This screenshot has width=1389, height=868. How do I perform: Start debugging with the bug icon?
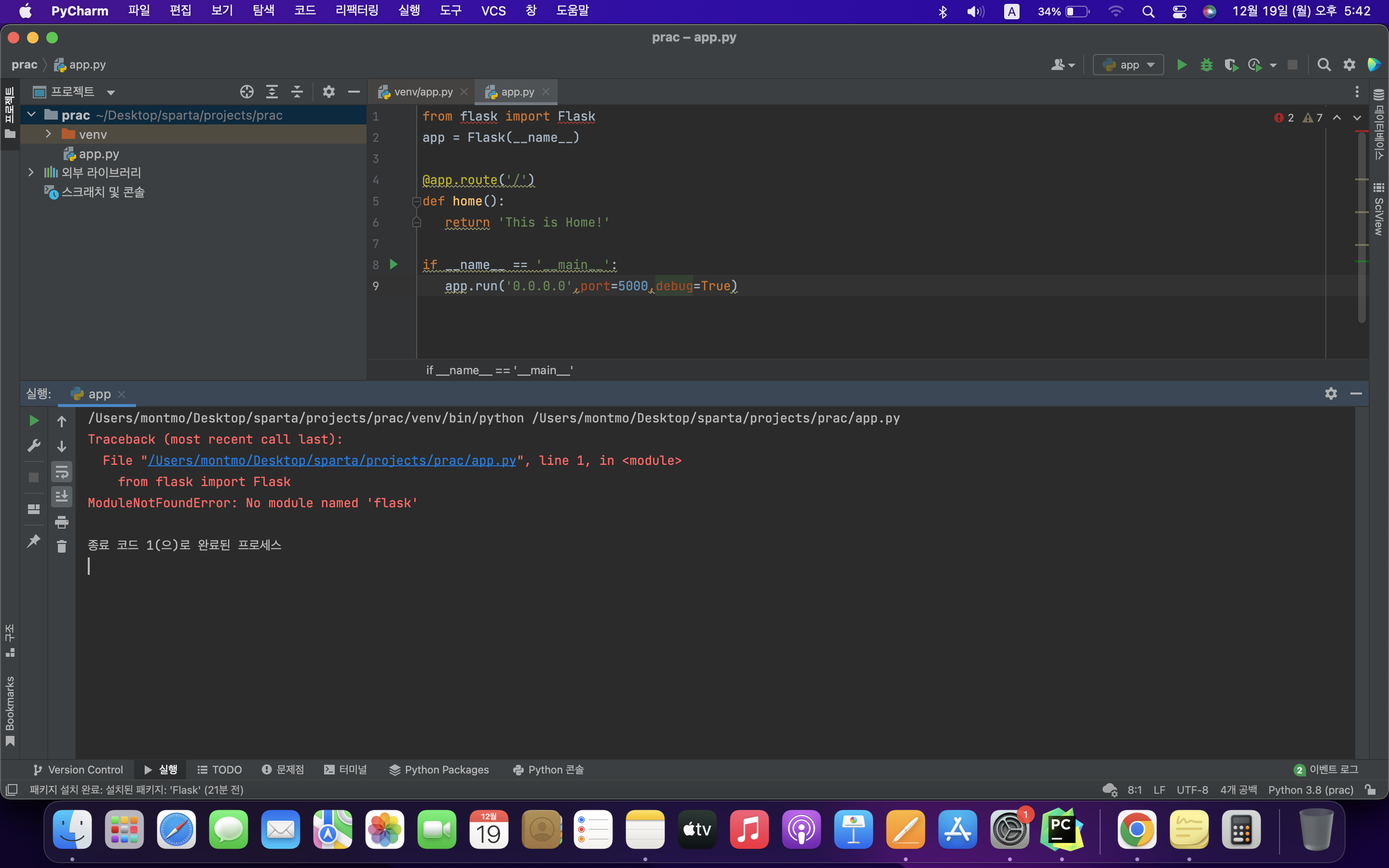pos(1207,65)
